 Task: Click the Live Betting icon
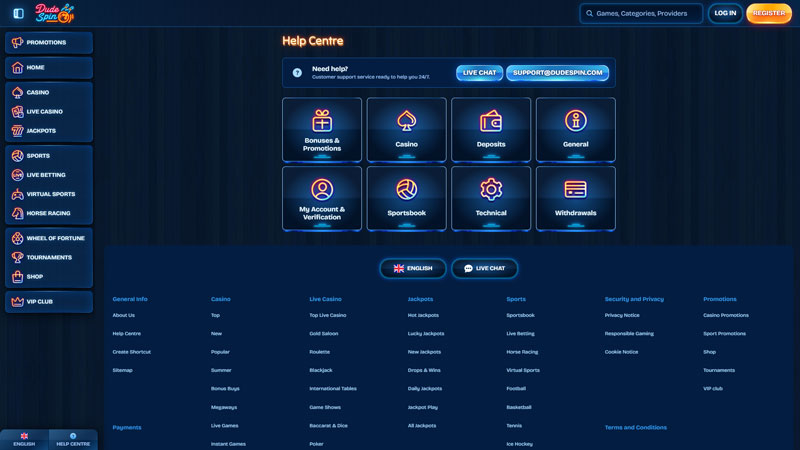(17, 174)
